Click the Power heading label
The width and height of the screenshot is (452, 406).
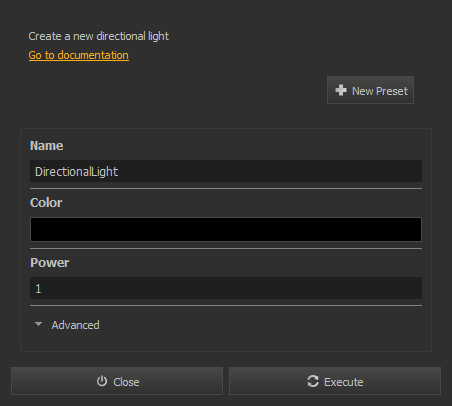50,263
